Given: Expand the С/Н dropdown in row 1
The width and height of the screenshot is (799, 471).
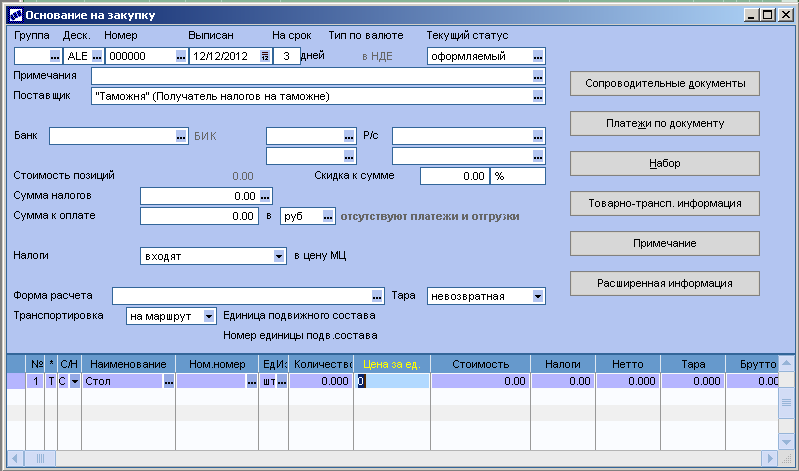Looking at the screenshot, I should click(74, 381).
